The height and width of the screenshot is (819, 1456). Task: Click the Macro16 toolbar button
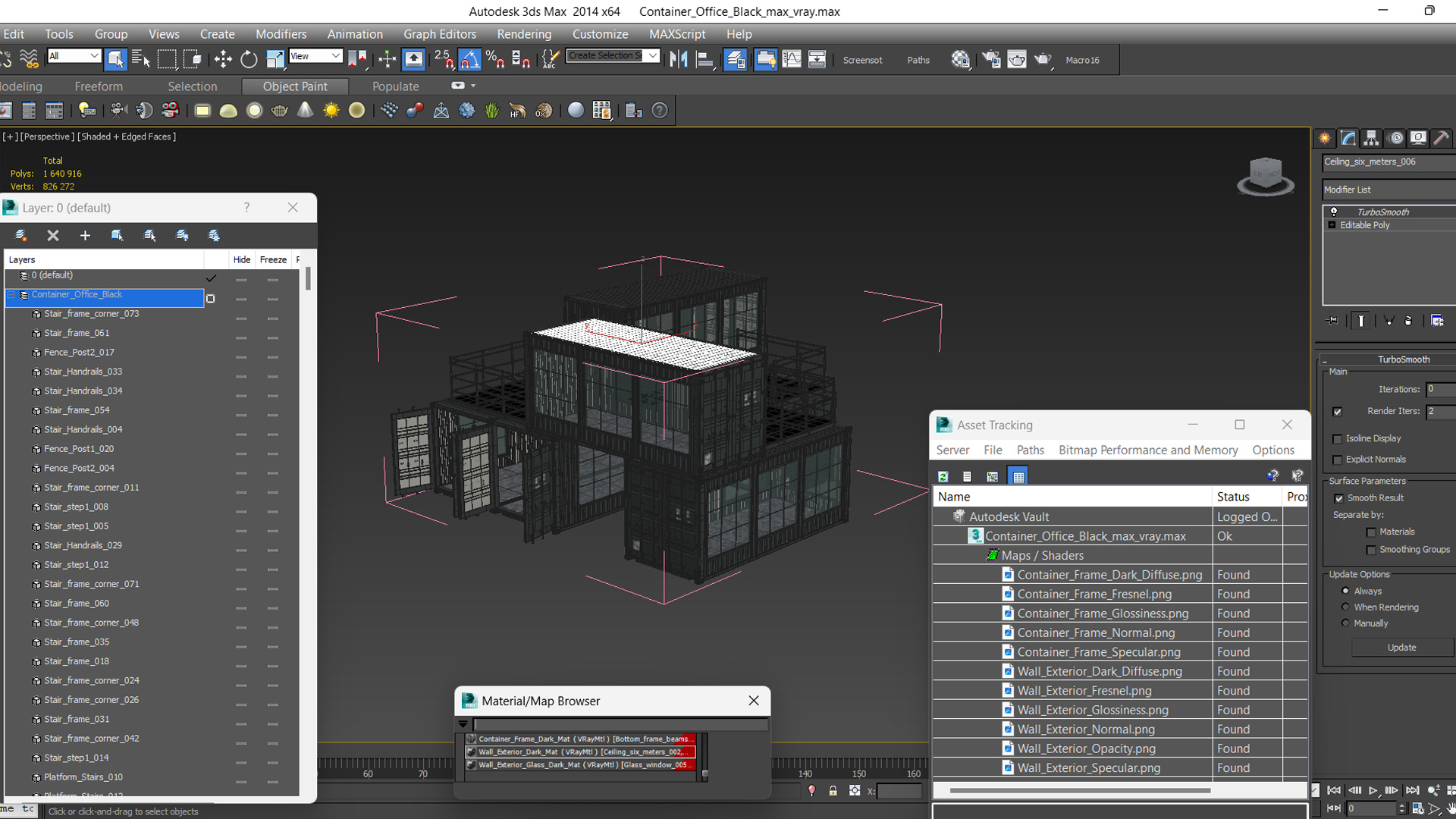pos(1082,60)
